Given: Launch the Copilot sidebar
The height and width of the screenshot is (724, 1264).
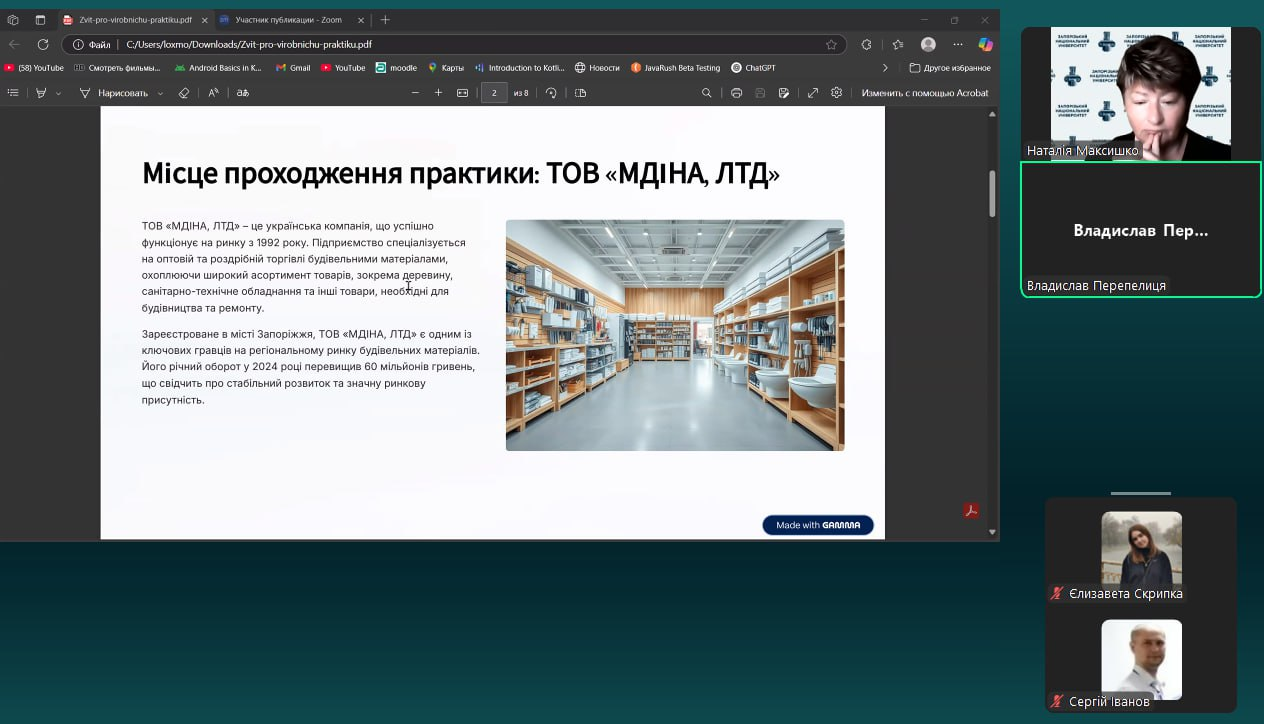Looking at the screenshot, I should click(x=985, y=44).
